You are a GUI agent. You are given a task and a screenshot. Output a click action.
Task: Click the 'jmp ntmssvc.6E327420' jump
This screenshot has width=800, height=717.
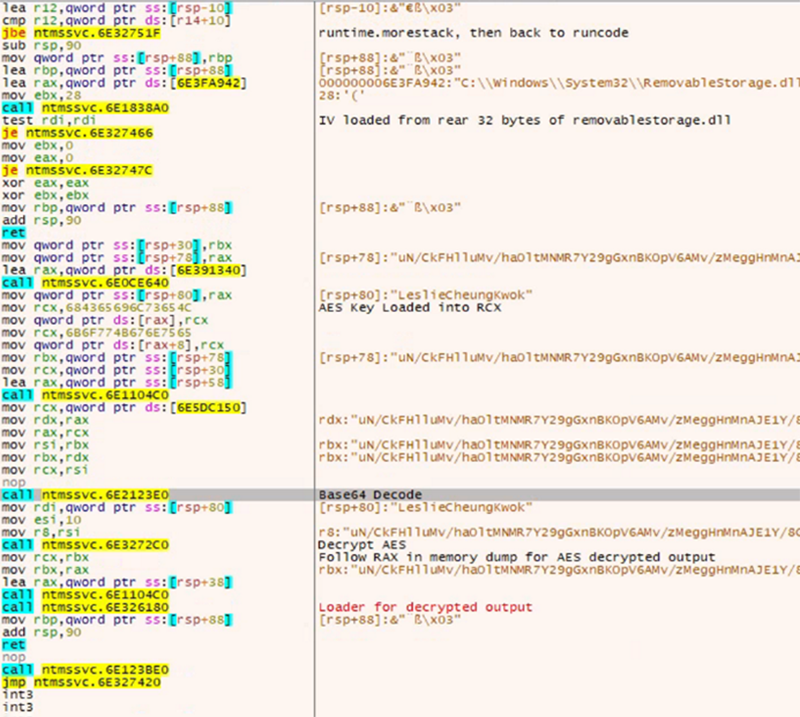click(x=81, y=682)
